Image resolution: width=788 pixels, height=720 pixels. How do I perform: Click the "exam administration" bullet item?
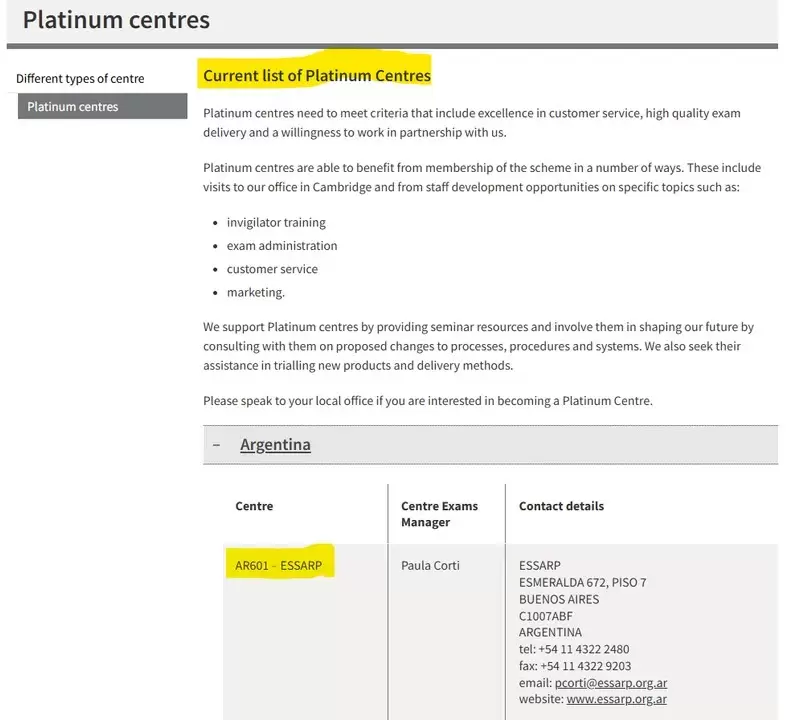click(282, 246)
